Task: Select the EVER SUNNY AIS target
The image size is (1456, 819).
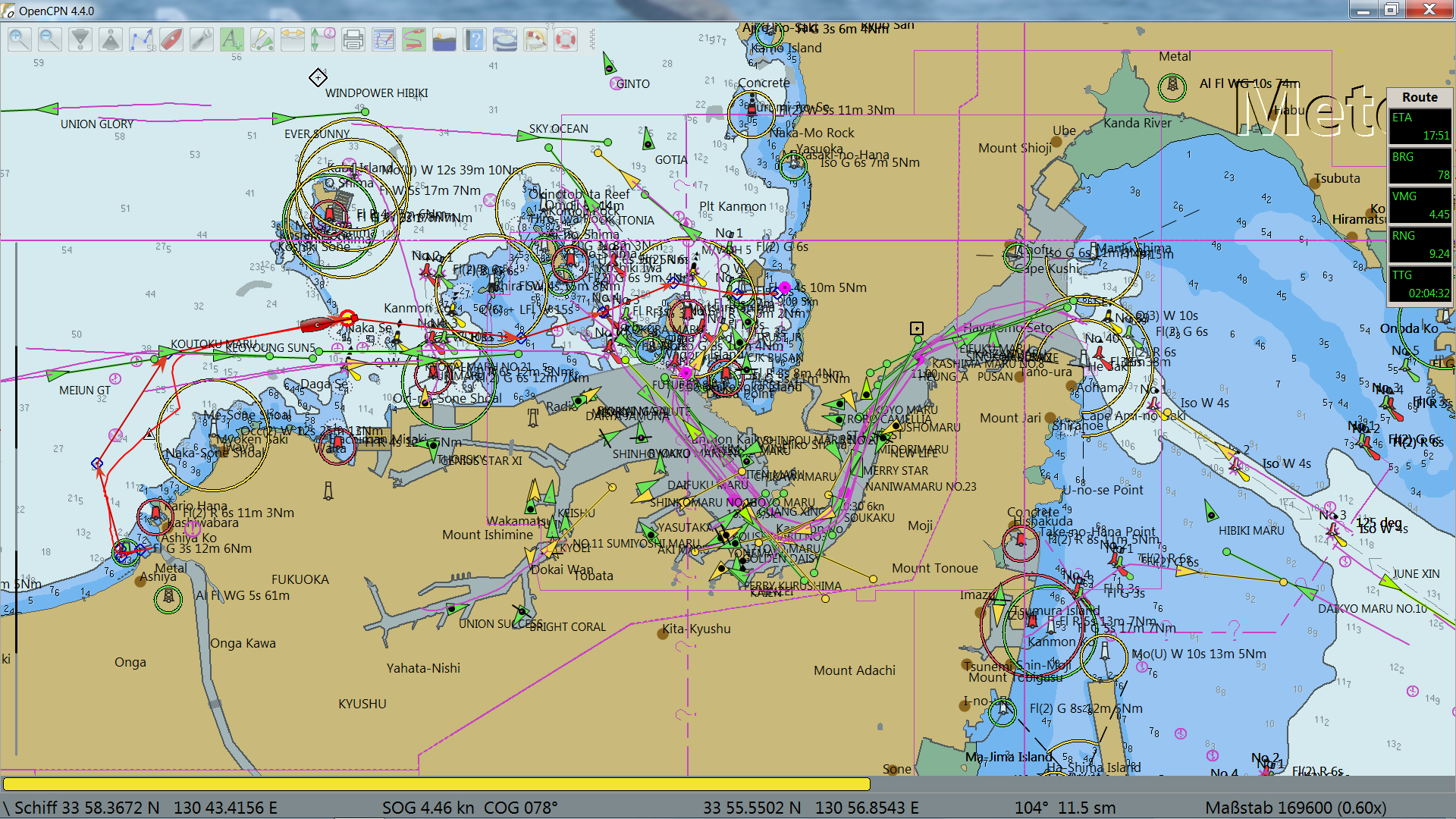Action: click(284, 118)
